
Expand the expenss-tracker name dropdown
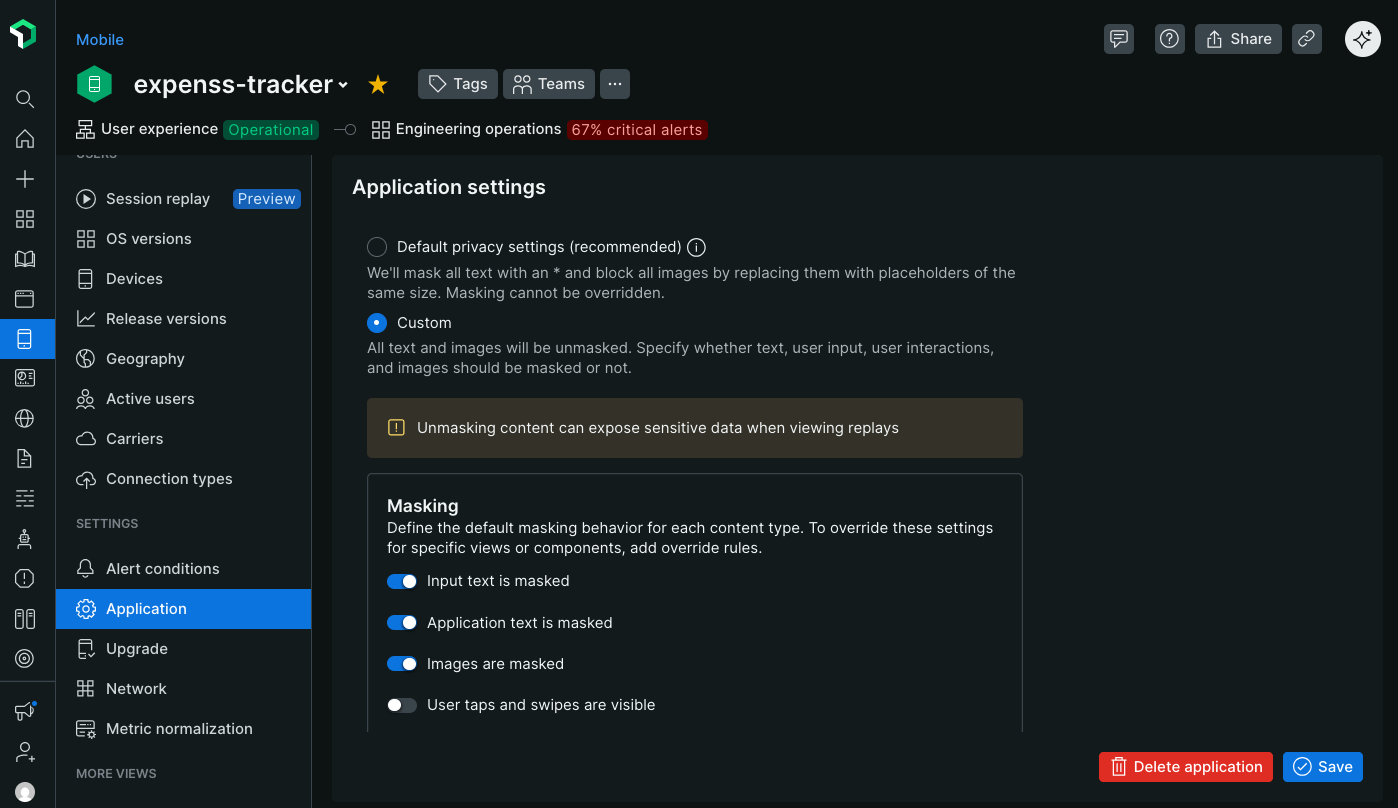tap(345, 85)
